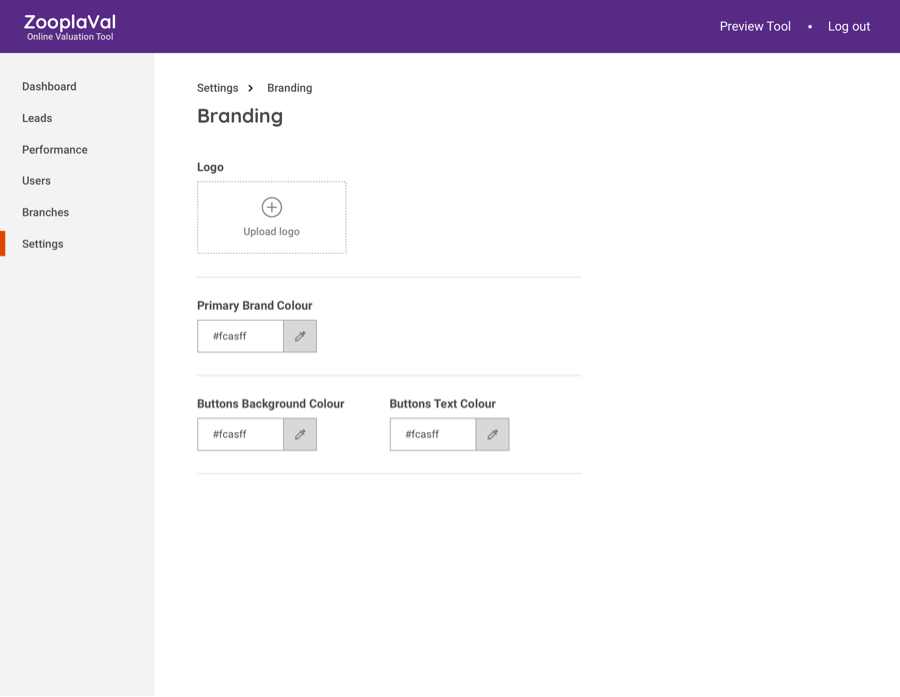Click the Settings breadcrumb link
The height and width of the screenshot is (697, 900).
tap(217, 88)
